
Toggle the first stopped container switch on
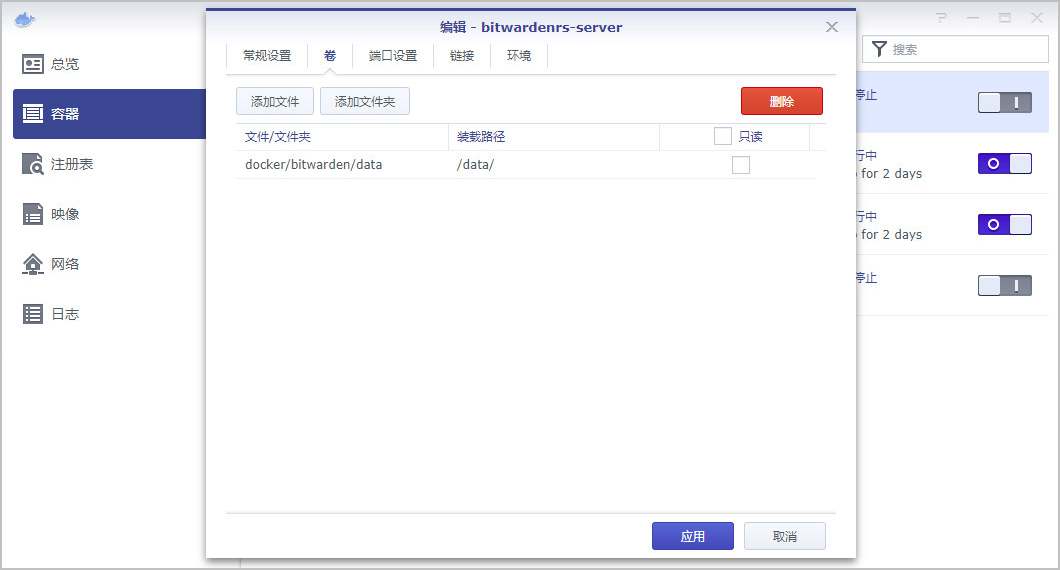1005,103
